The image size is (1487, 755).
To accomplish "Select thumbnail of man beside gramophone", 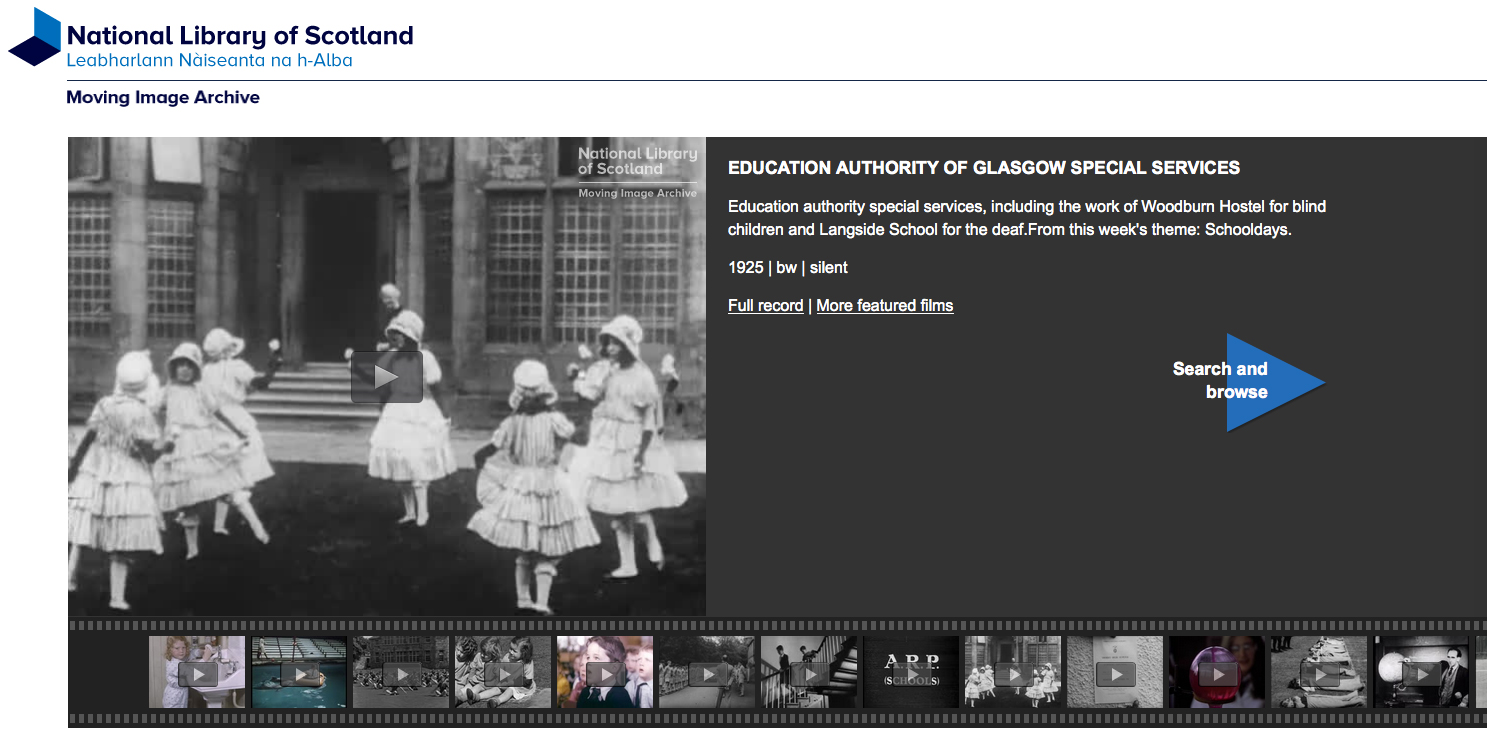I will coord(1421,673).
